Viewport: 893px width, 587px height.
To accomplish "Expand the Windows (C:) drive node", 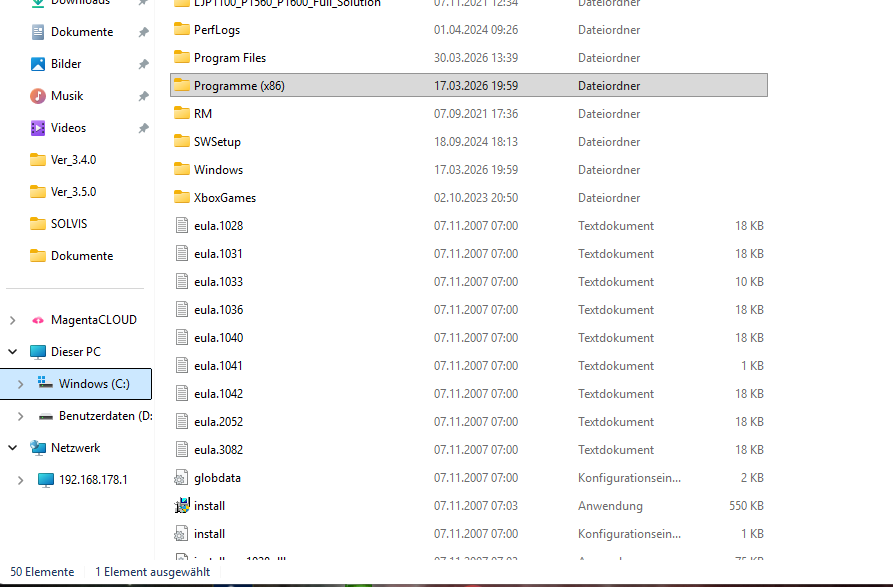I will coord(20,384).
